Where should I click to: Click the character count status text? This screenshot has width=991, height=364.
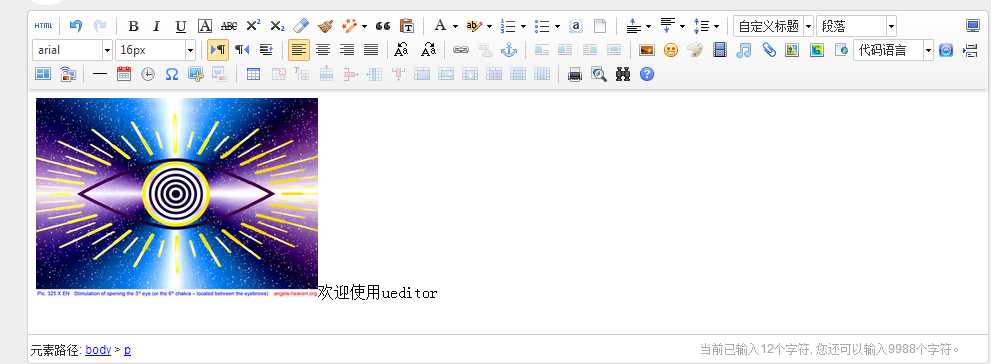(830, 349)
